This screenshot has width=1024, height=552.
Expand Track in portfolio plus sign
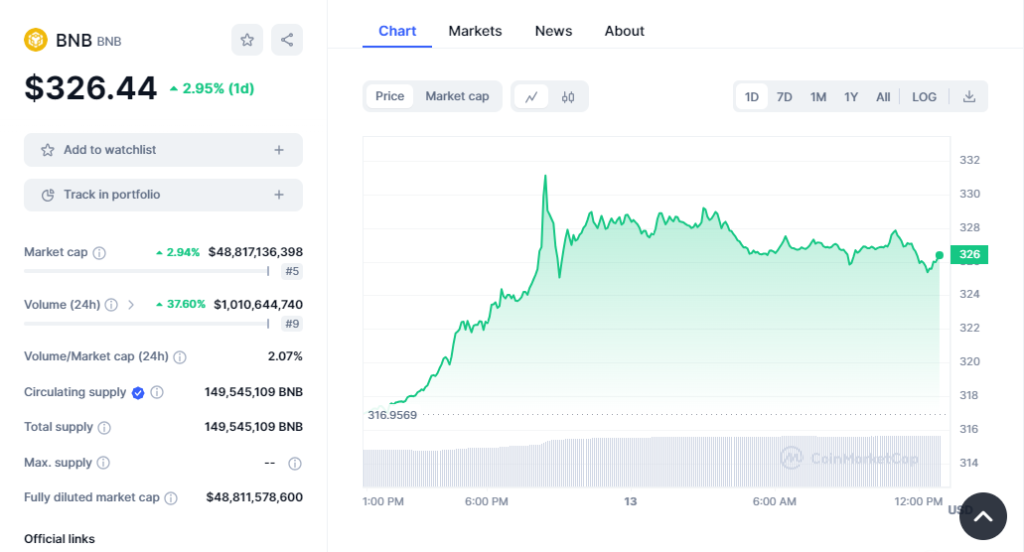tap(279, 195)
